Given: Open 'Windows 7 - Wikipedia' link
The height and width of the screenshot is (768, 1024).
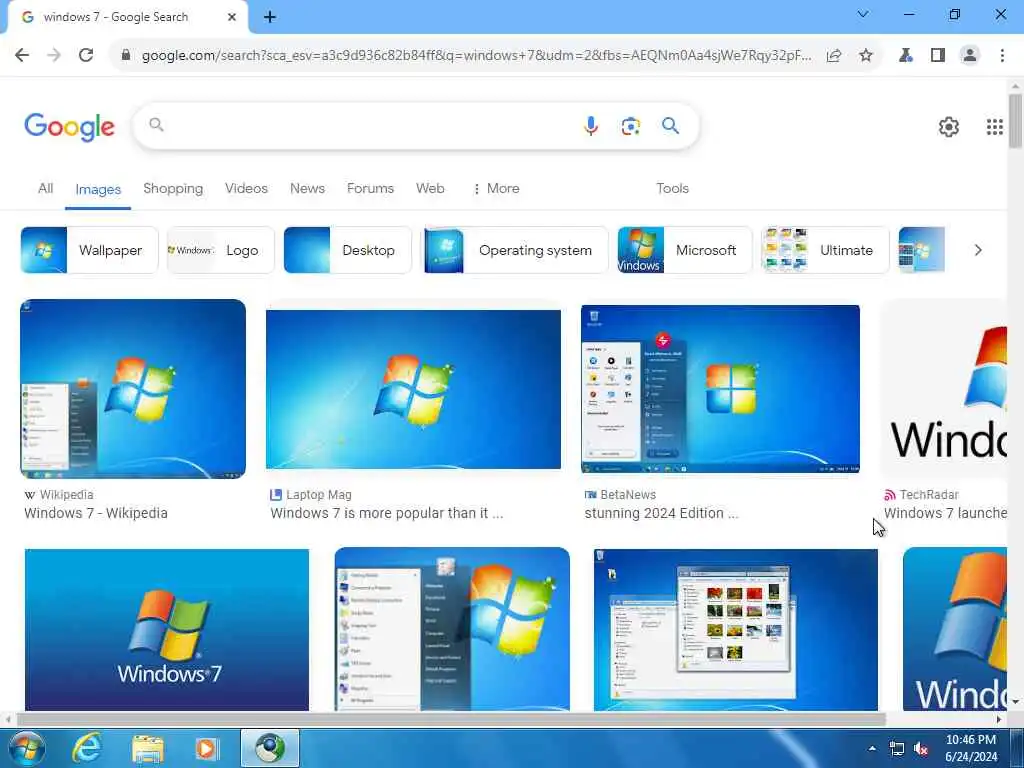Looking at the screenshot, I should [96, 513].
